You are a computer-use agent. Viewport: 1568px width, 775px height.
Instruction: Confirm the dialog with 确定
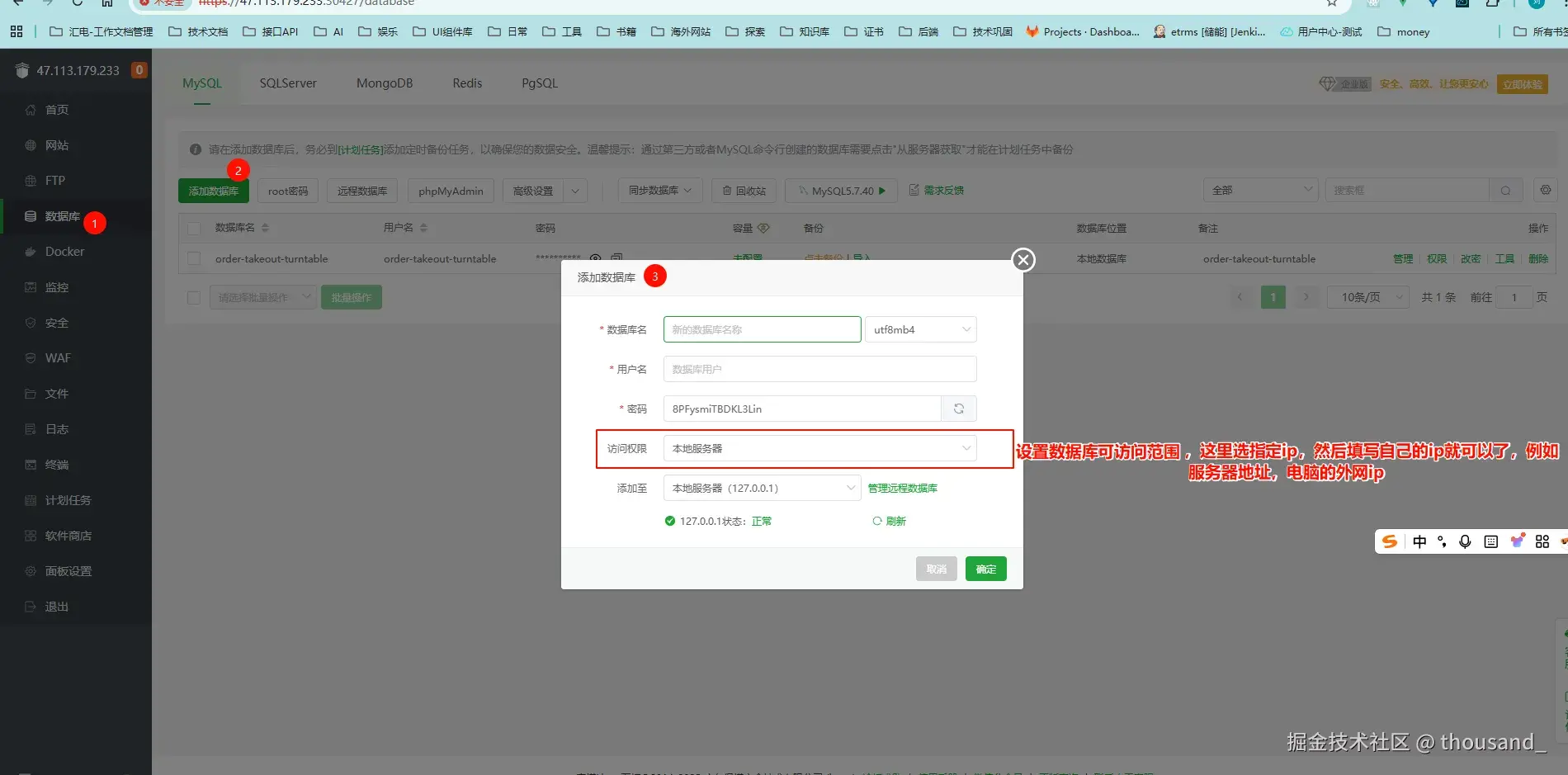pos(986,569)
